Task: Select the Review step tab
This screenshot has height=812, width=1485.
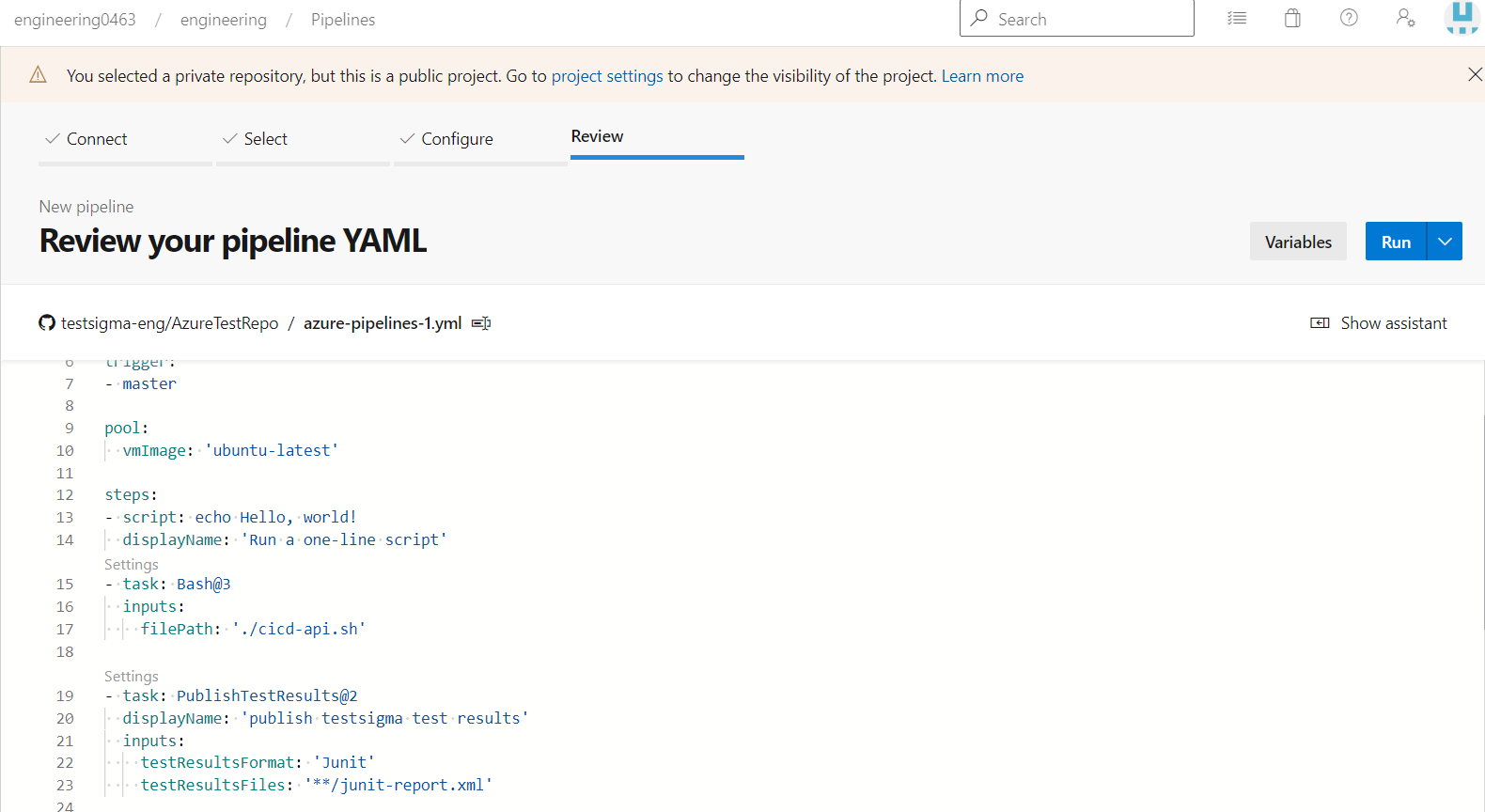Action: [x=657, y=137]
